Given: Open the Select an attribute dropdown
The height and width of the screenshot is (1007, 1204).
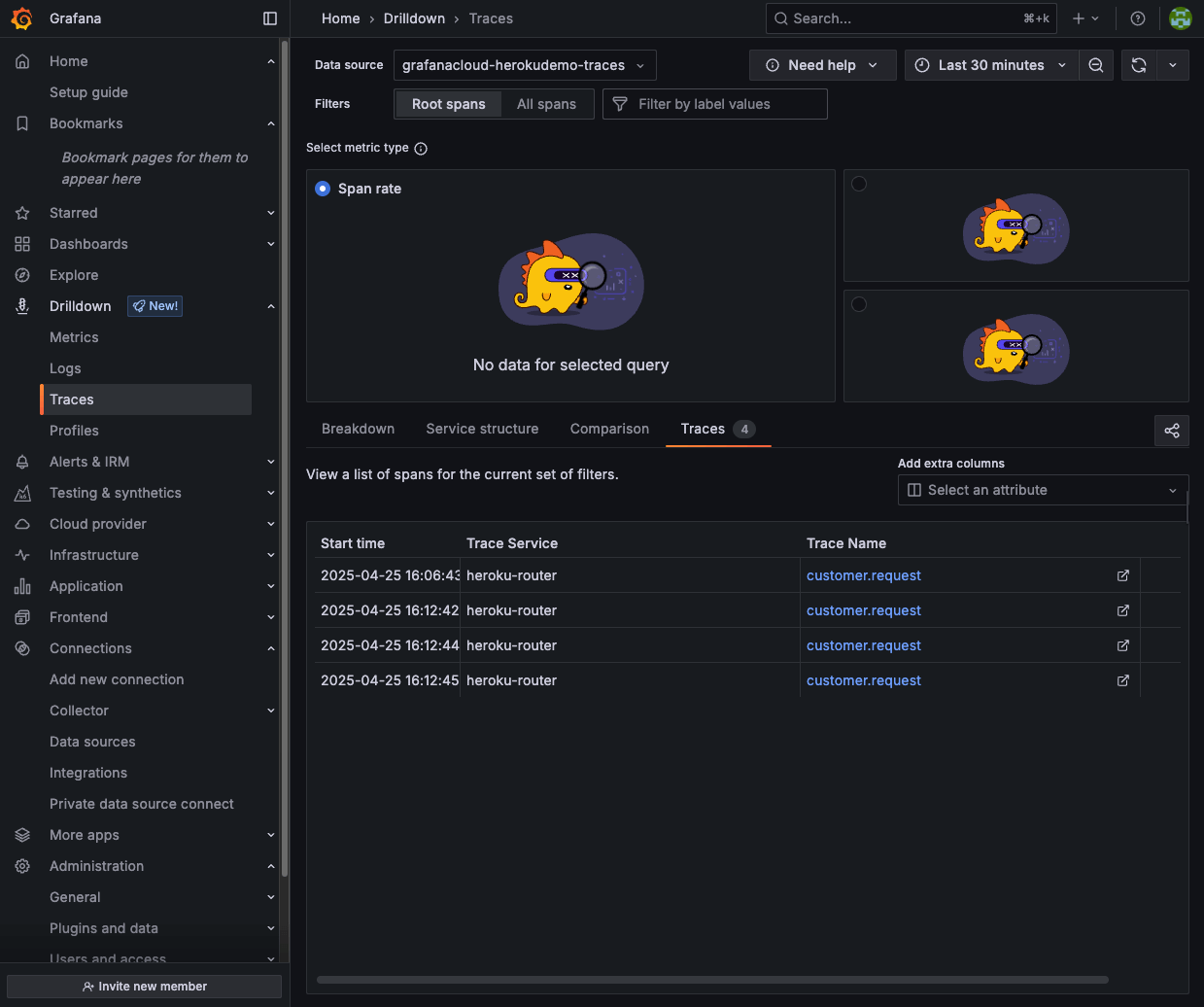Looking at the screenshot, I should (x=1043, y=490).
